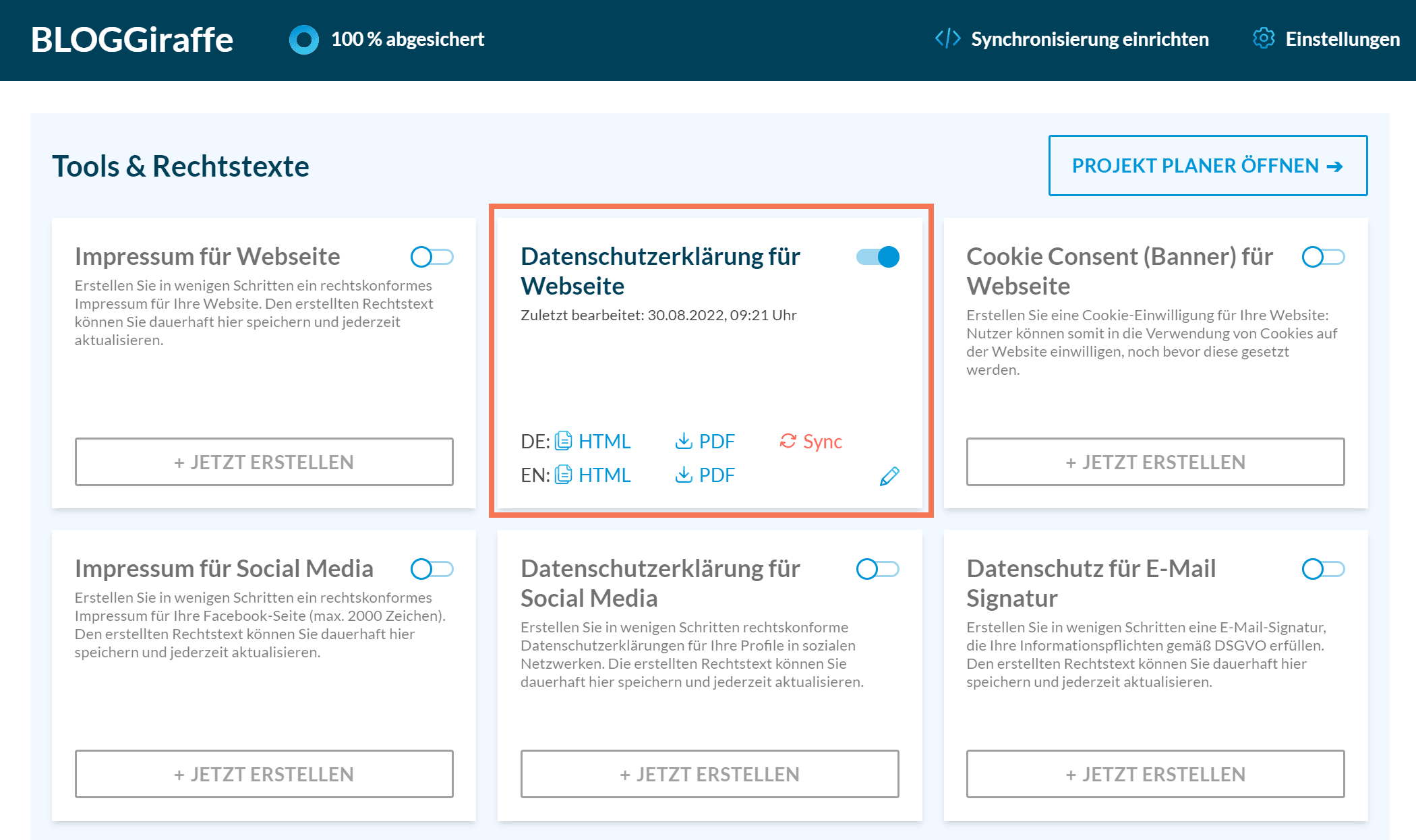1416x840 pixels.
Task: Enable the Impressum für Webseite toggle
Action: 432,257
